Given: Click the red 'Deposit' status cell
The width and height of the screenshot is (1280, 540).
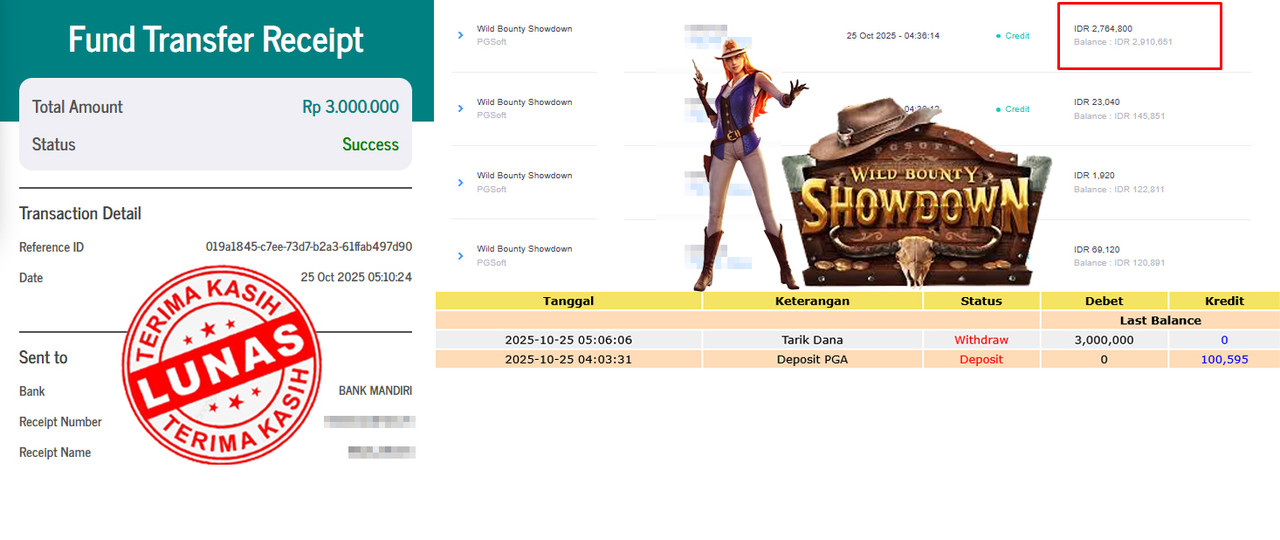Looking at the screenshot, I should [981, 359].
